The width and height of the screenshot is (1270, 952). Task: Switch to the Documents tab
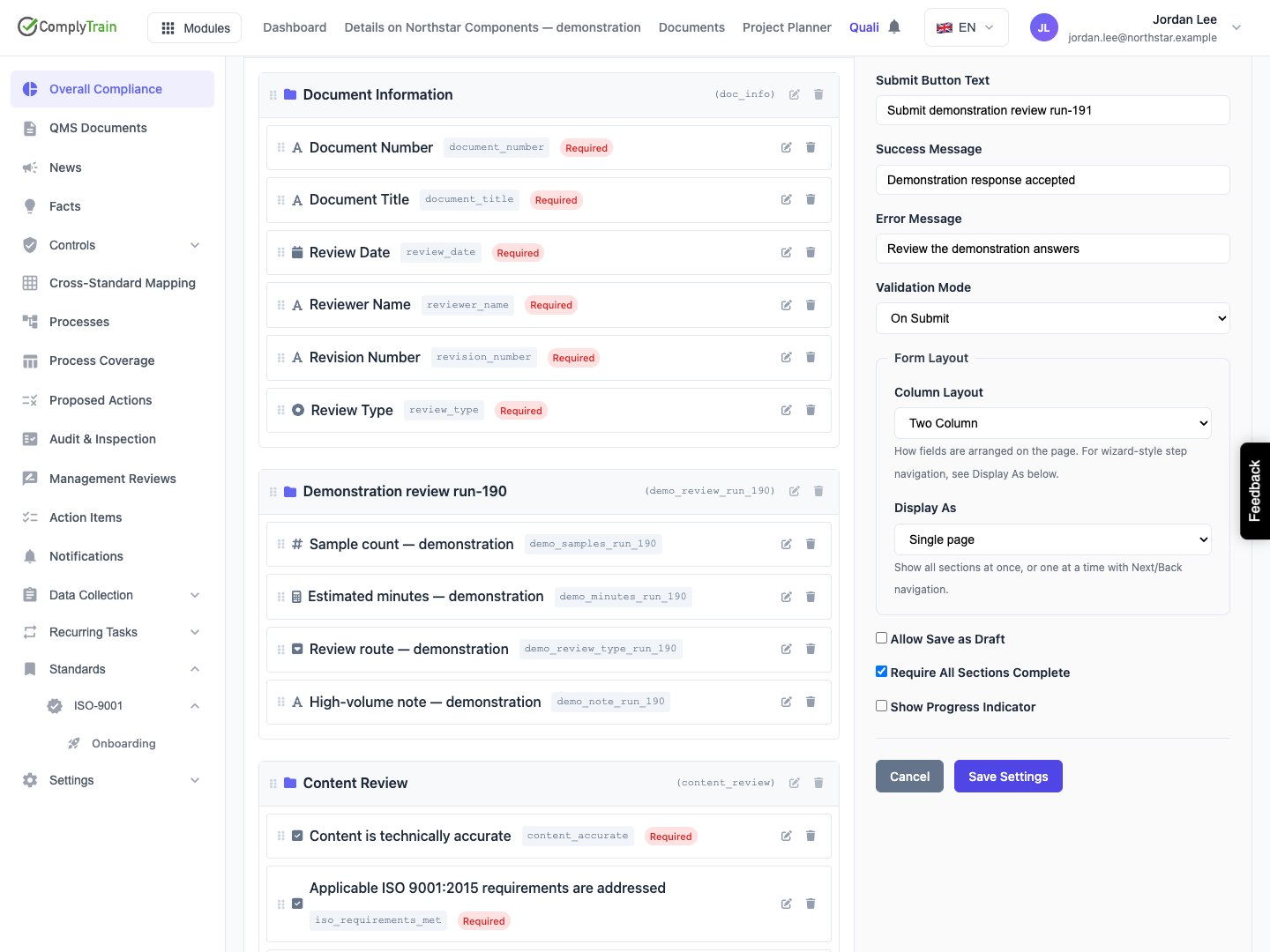pyautogui.click(x=691, y=27)
